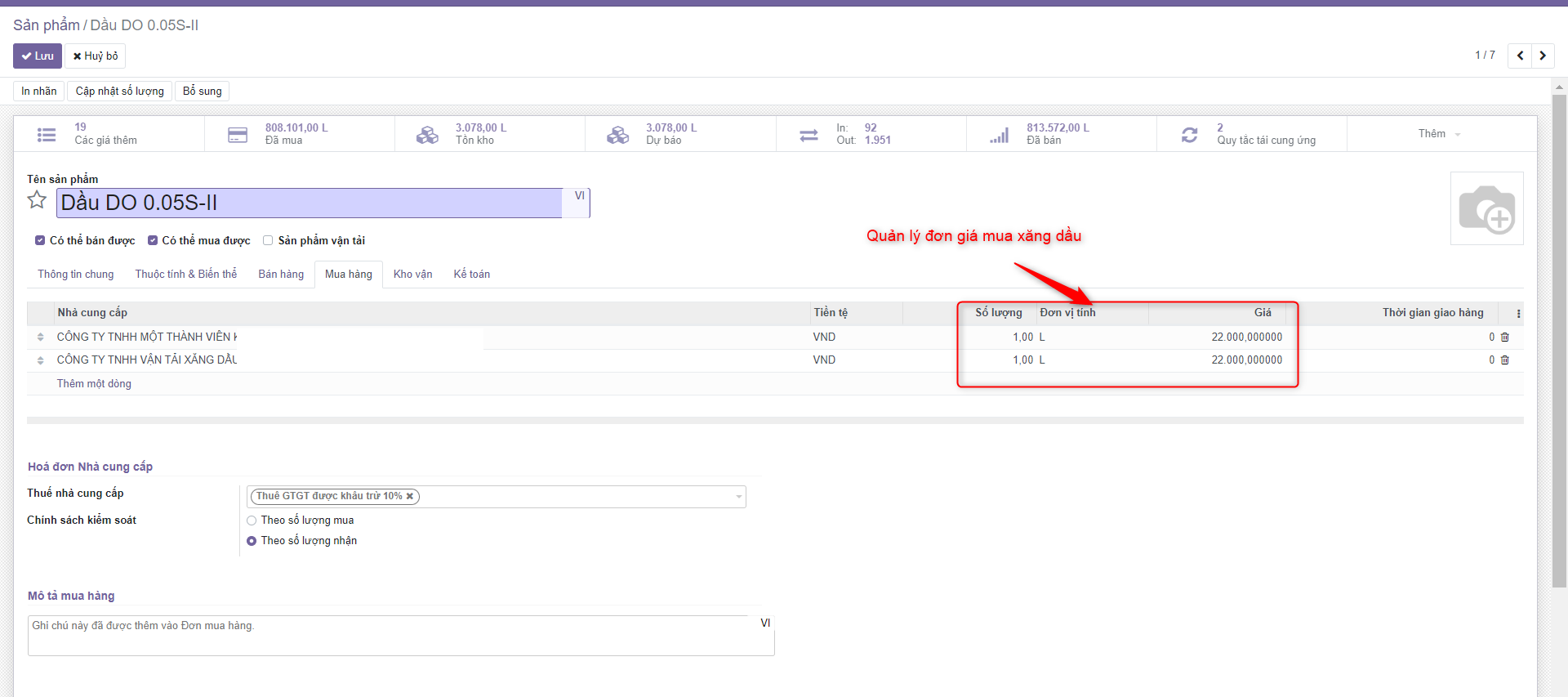Screen dimensions: 1568x697
Task: Click the favorite star icon beside product name
Action: click(x=37, y=200)
